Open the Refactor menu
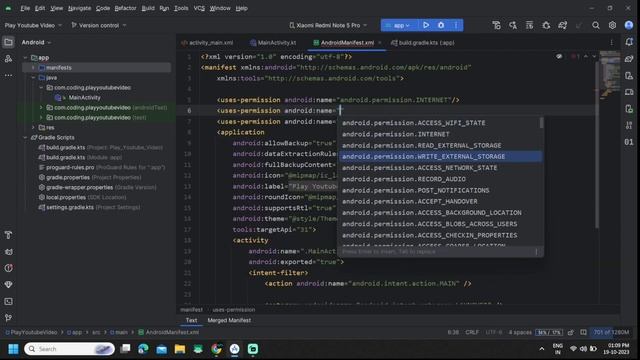 point(125,8)
